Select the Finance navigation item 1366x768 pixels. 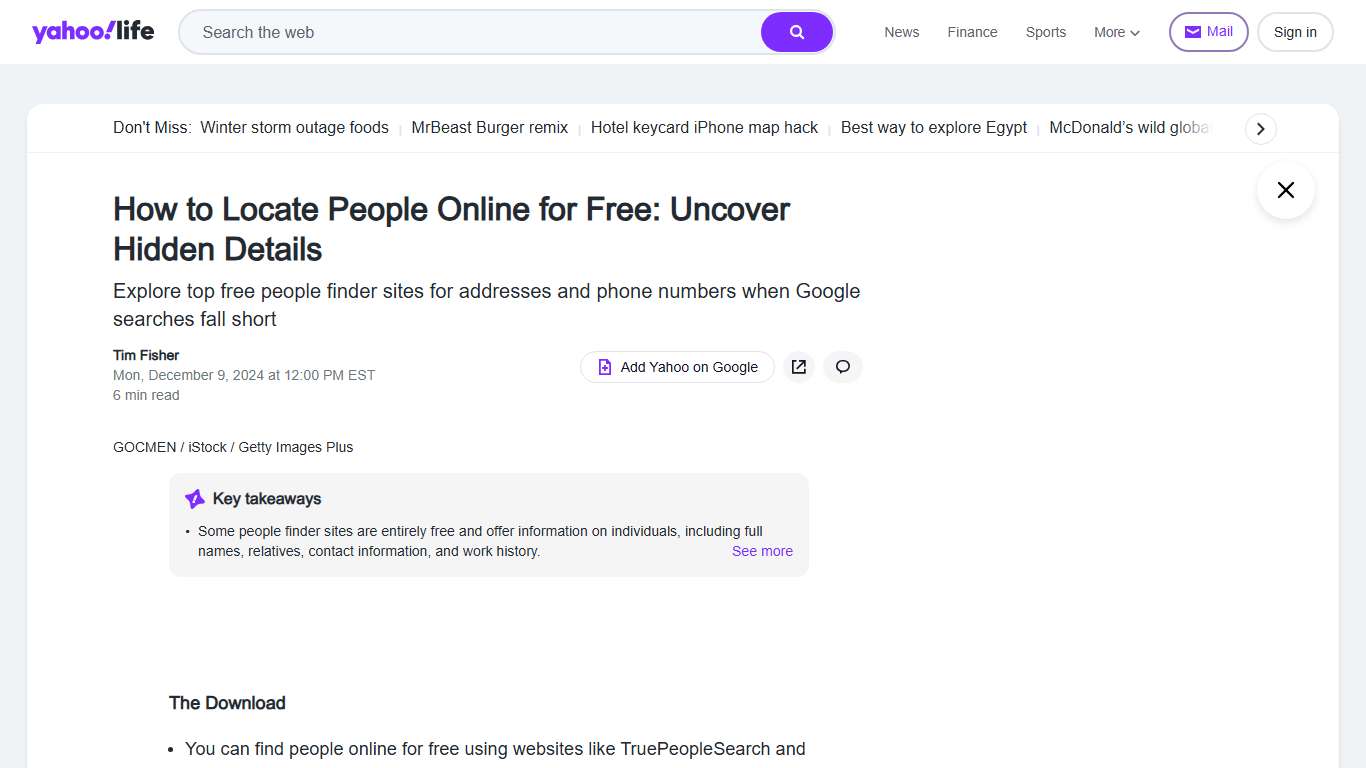972,32
